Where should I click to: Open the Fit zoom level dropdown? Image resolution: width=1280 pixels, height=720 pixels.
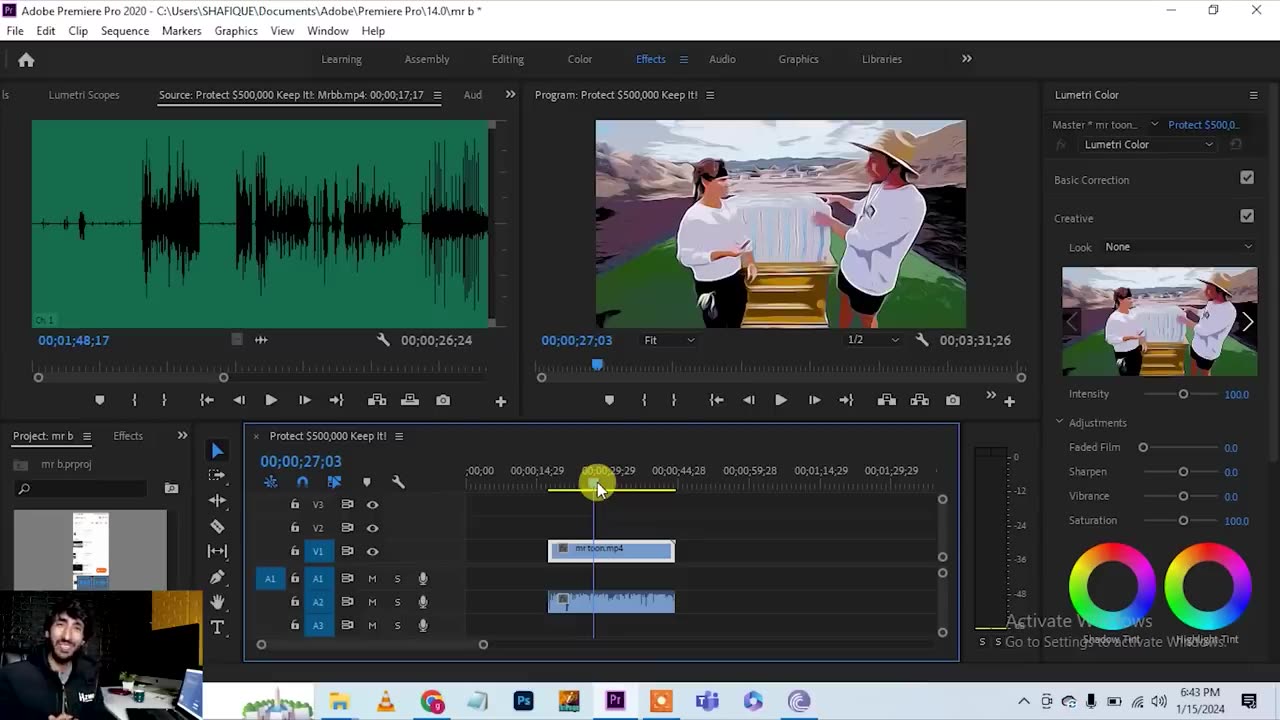[669, 340]
